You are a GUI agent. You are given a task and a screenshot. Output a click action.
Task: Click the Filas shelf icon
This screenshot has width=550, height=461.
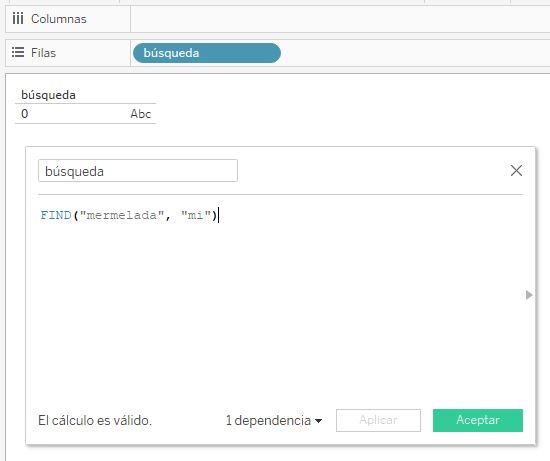18,53
